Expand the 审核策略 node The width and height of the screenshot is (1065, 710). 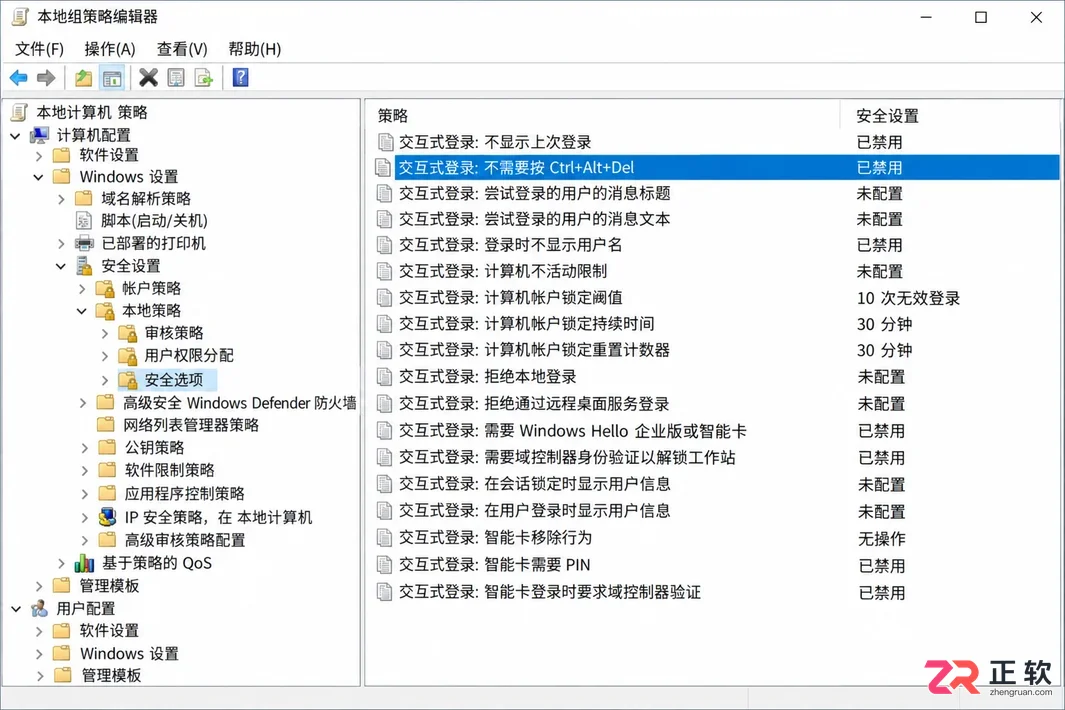tap(105, 334)
